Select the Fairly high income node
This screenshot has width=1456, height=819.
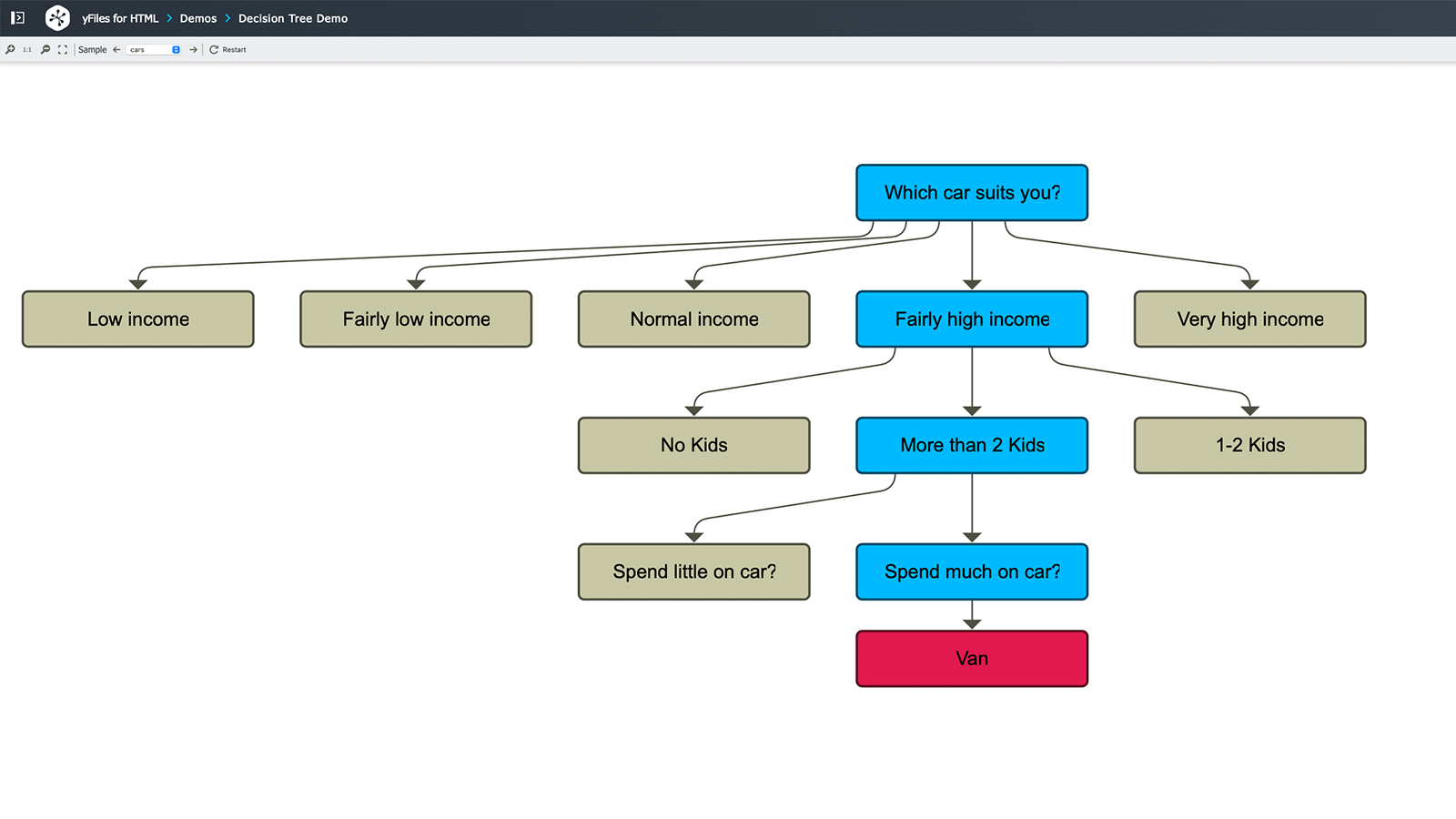(972, 319)
